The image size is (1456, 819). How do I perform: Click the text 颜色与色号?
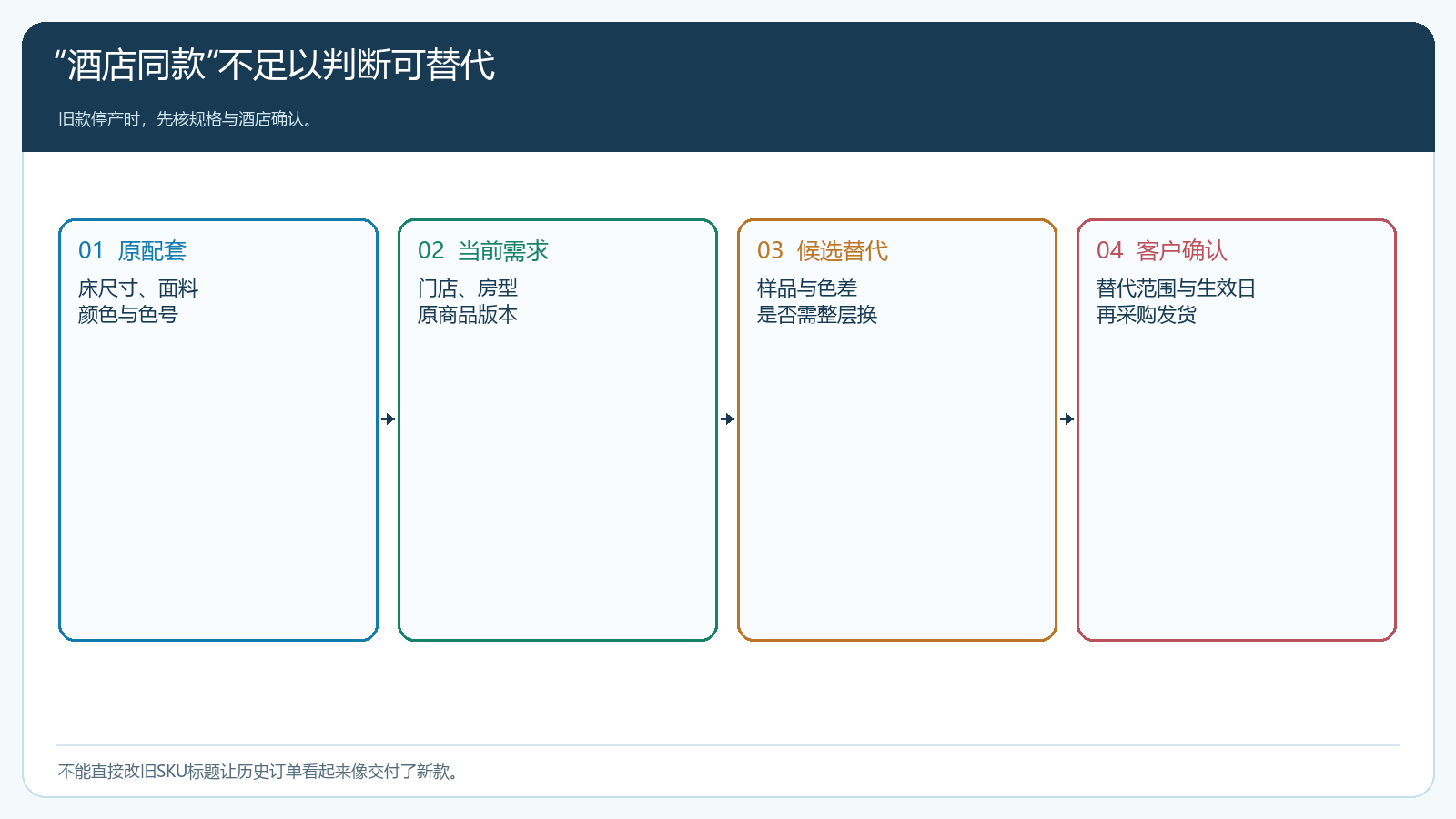(x=128, y=315)
